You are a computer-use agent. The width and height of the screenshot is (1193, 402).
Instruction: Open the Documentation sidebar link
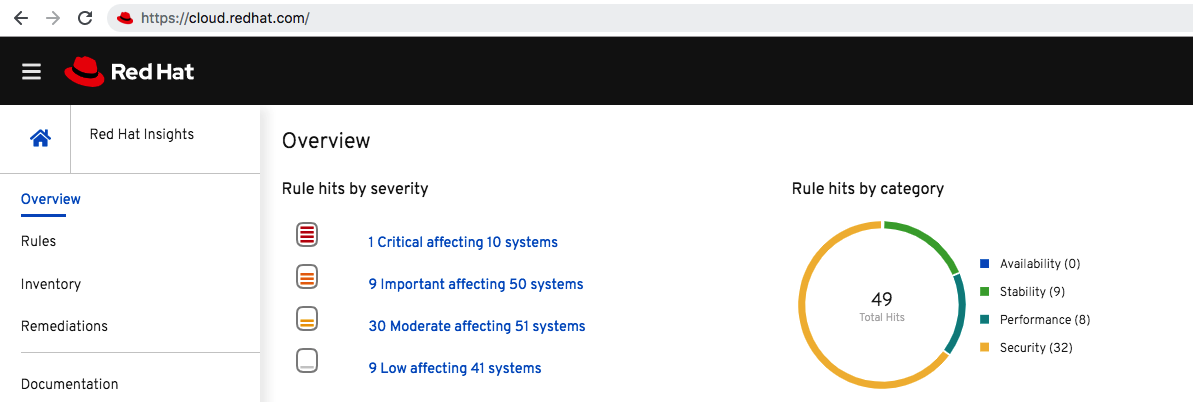click(x=69, y=384)
